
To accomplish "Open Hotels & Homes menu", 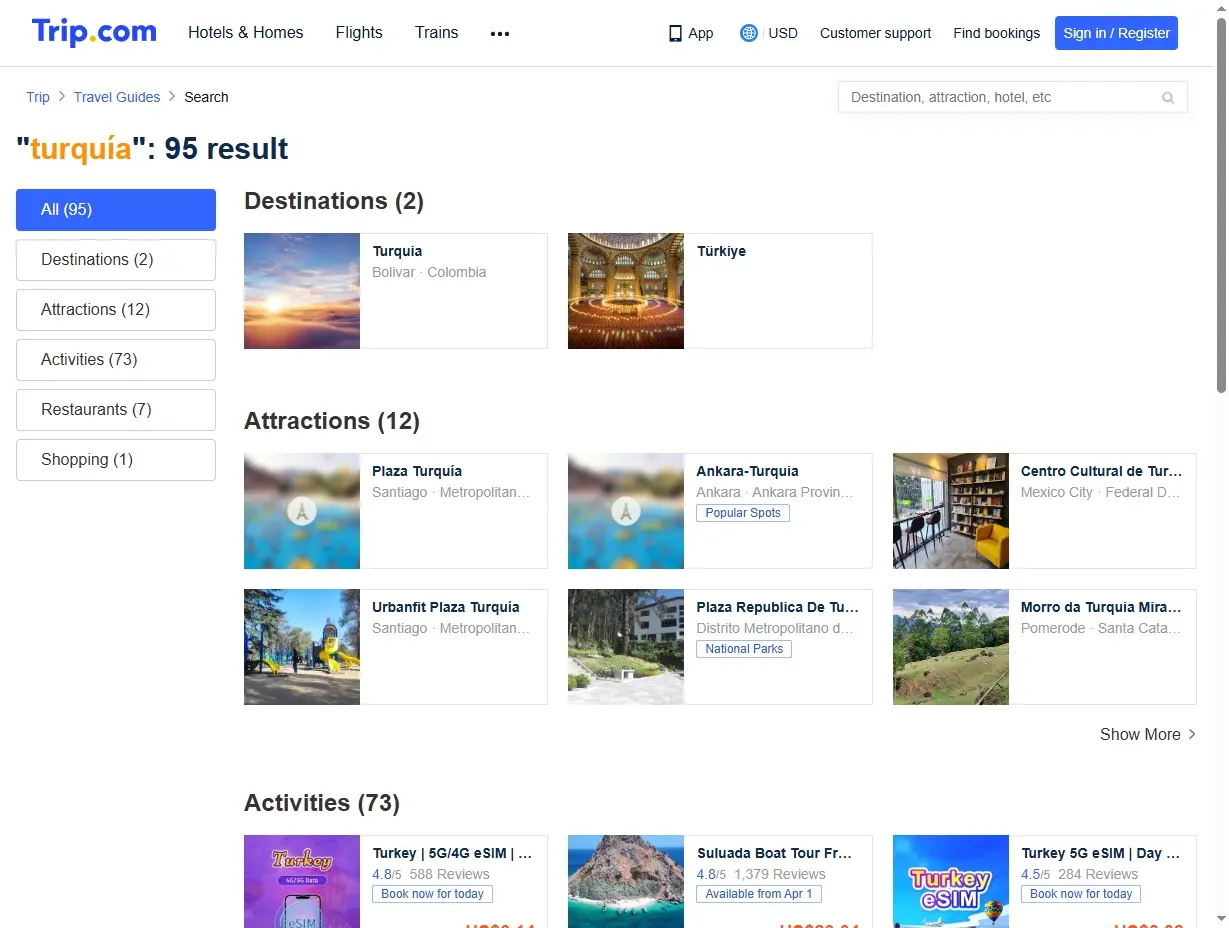I will coord(246,32).
